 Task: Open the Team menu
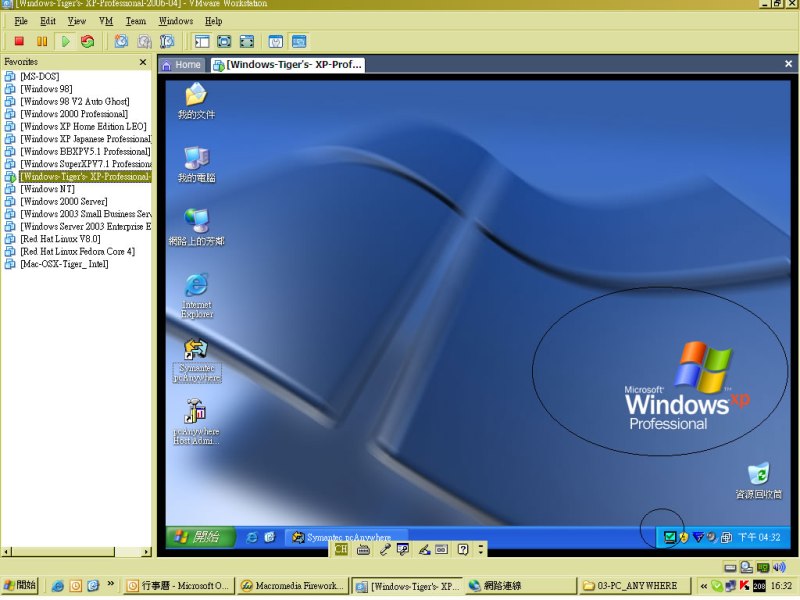136,21
